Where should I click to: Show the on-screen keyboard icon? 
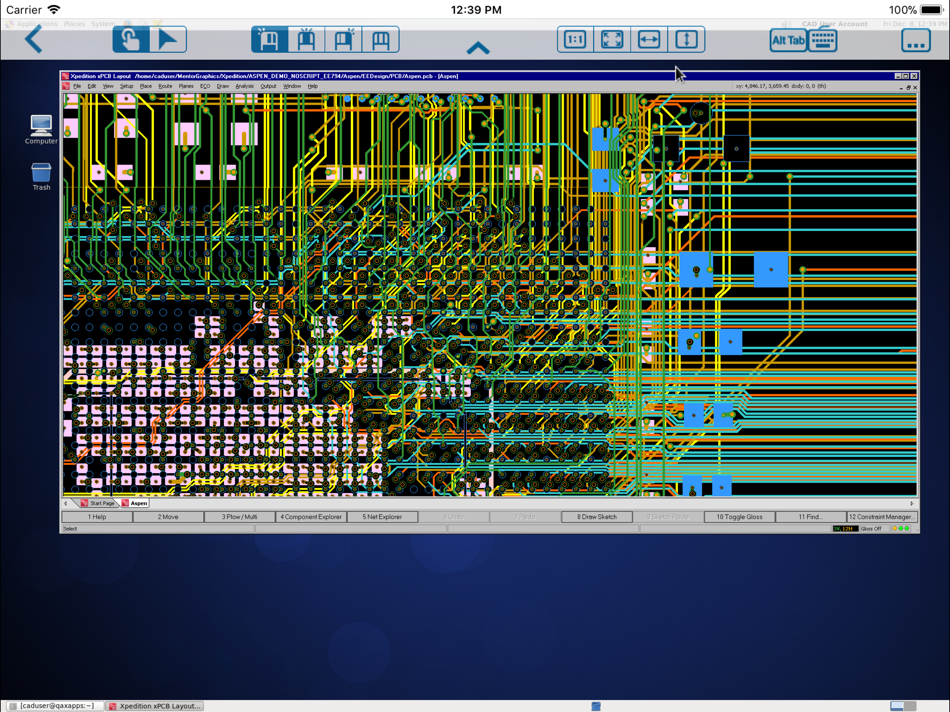pos(823,41)
